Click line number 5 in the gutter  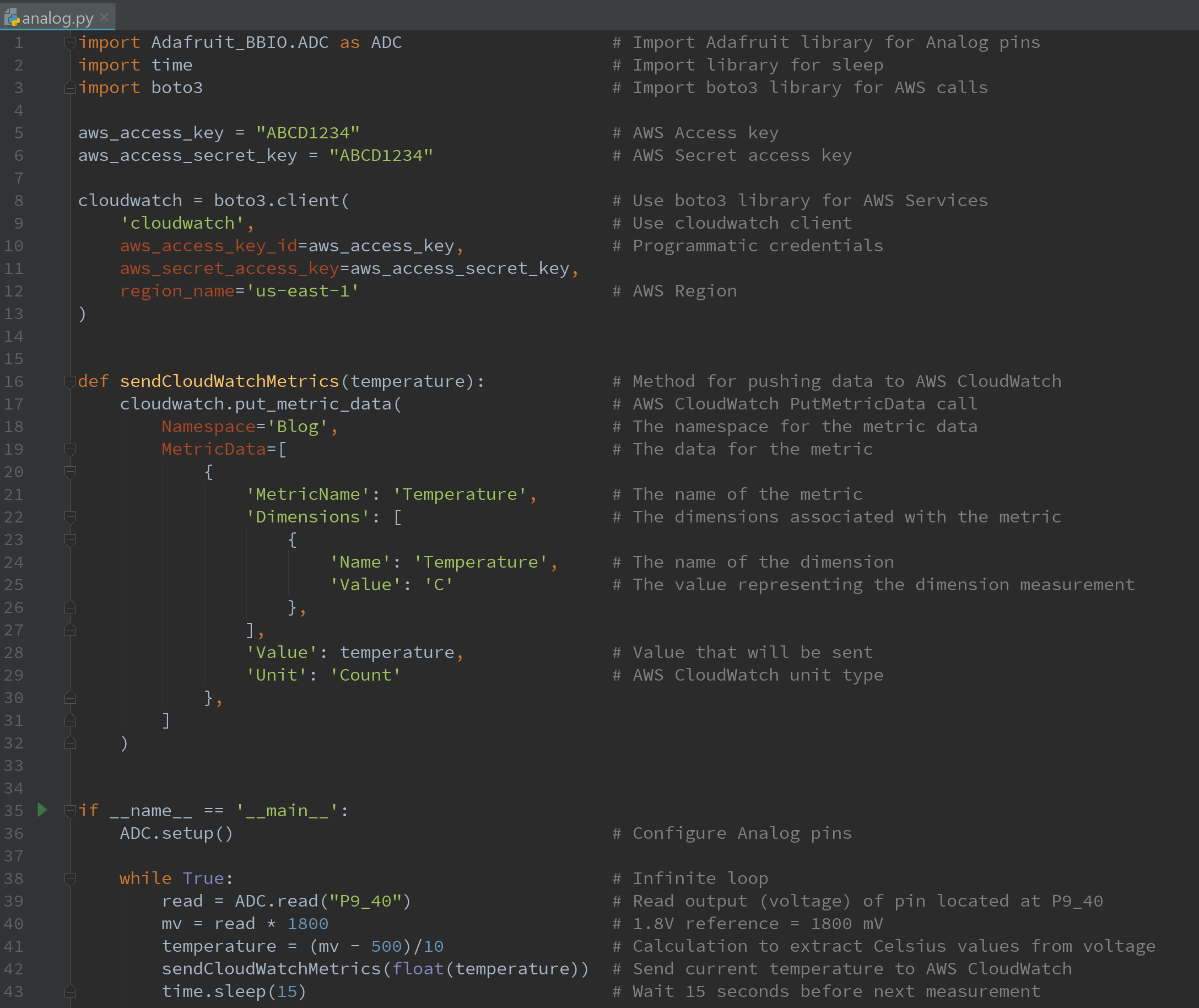(19, 133)
